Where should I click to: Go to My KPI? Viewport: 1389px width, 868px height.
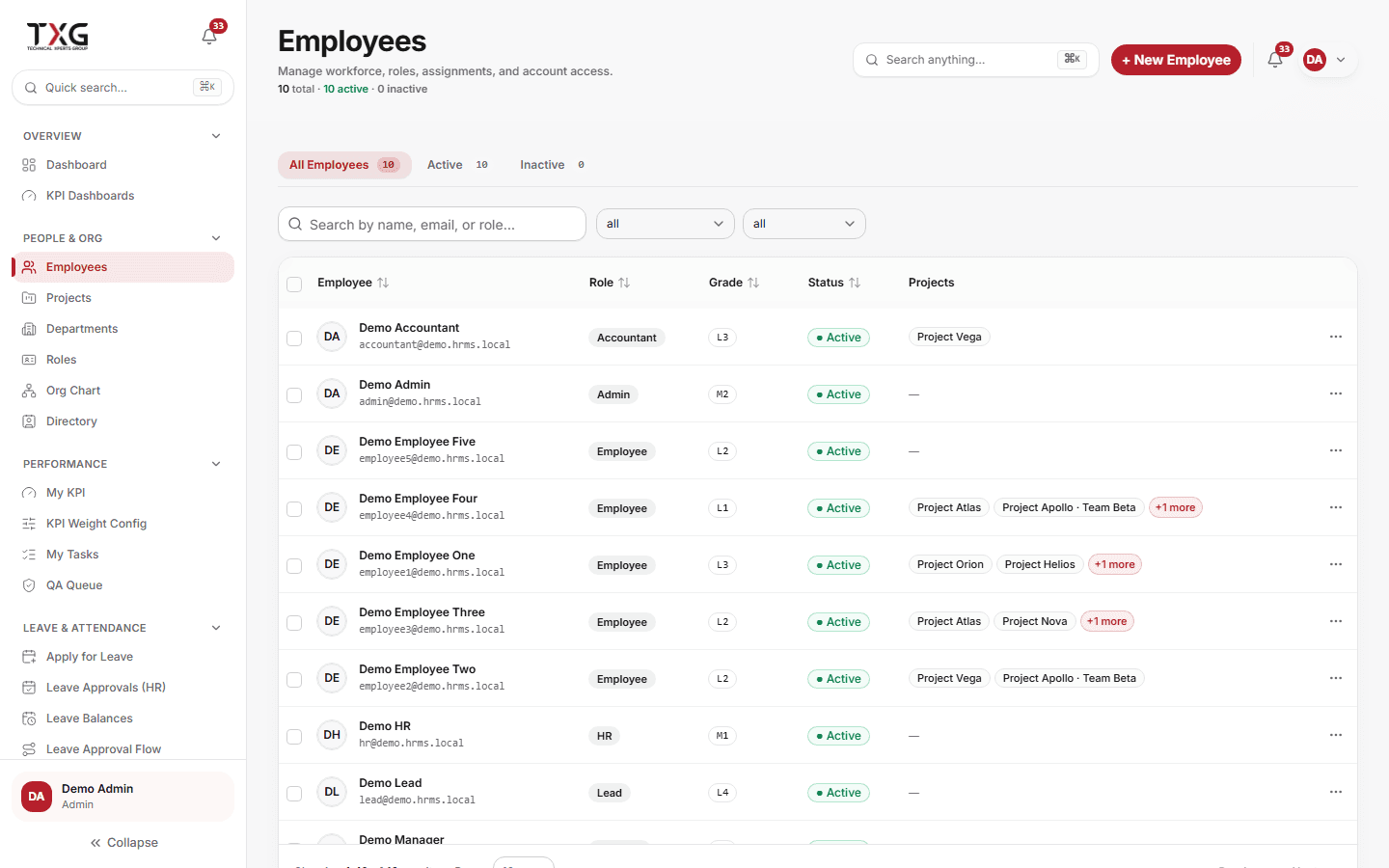point(123,493)
